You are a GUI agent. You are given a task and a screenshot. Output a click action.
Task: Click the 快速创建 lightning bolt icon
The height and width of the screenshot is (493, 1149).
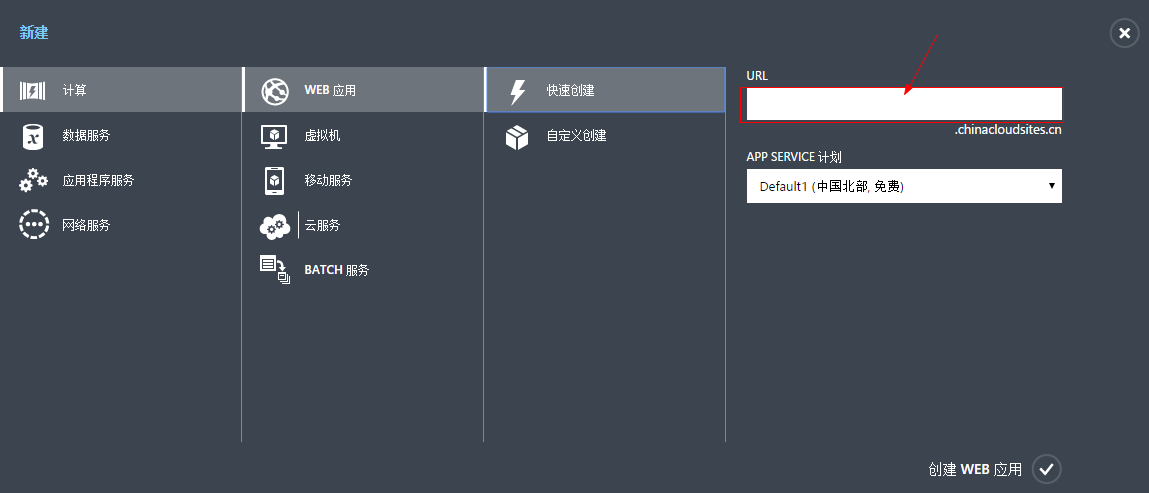pos(517,91)
